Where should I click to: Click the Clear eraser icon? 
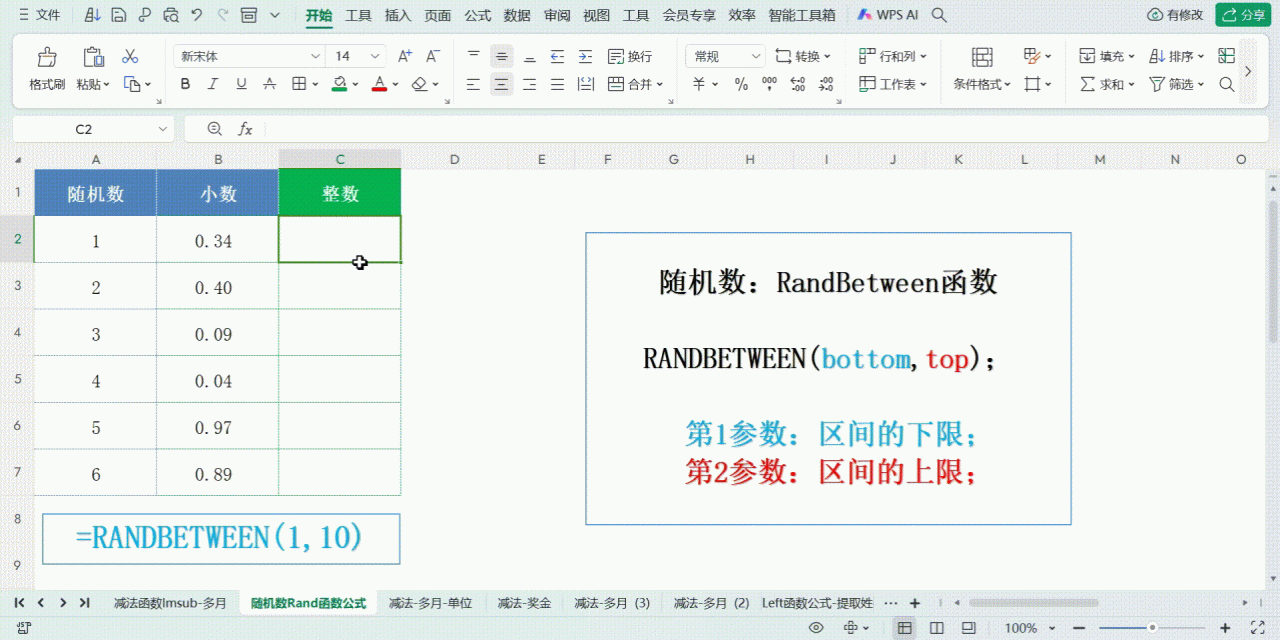pos(420,84)
